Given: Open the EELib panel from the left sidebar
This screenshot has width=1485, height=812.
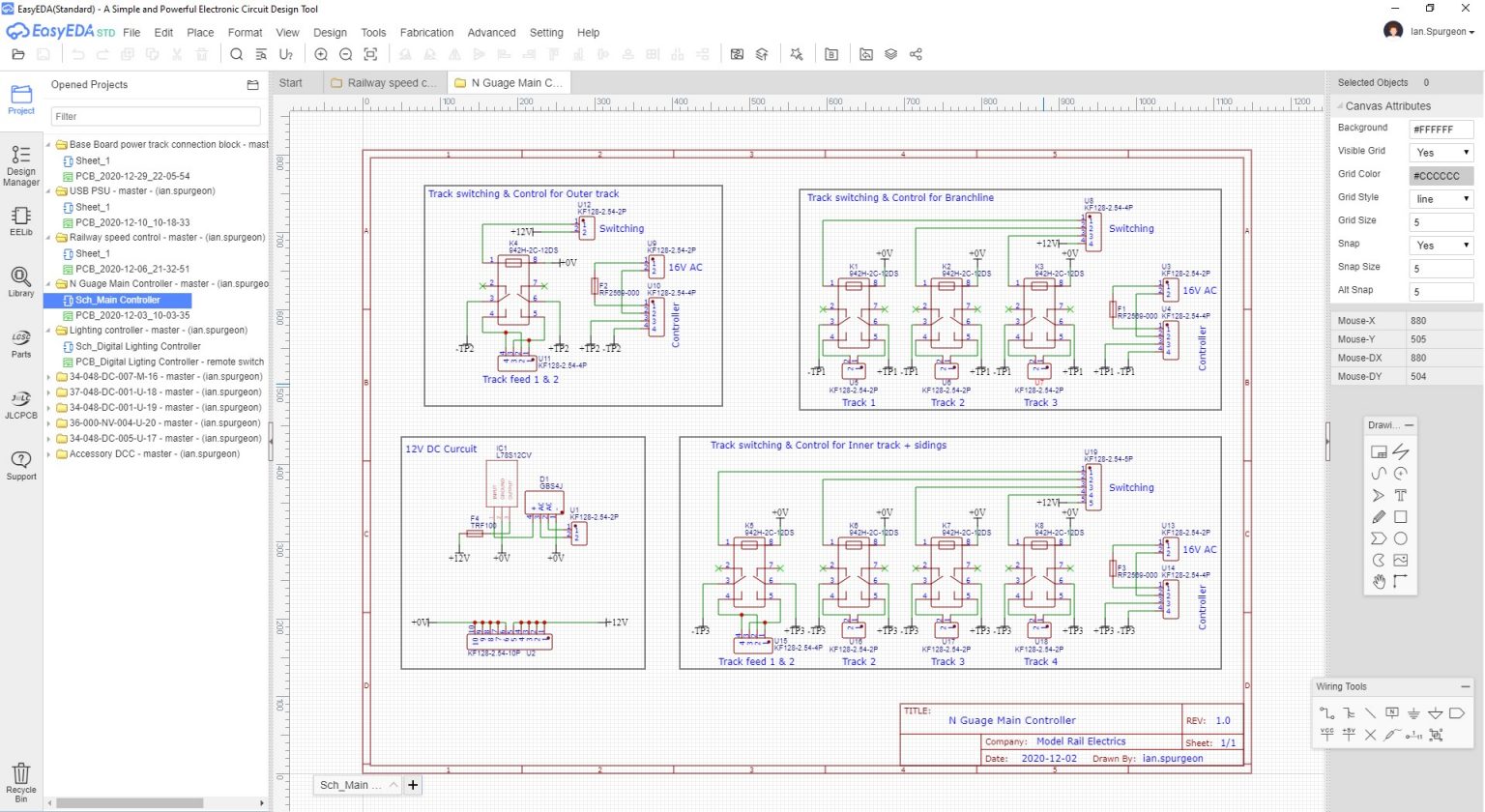Looking at the screenshot, I should [20, 223].
